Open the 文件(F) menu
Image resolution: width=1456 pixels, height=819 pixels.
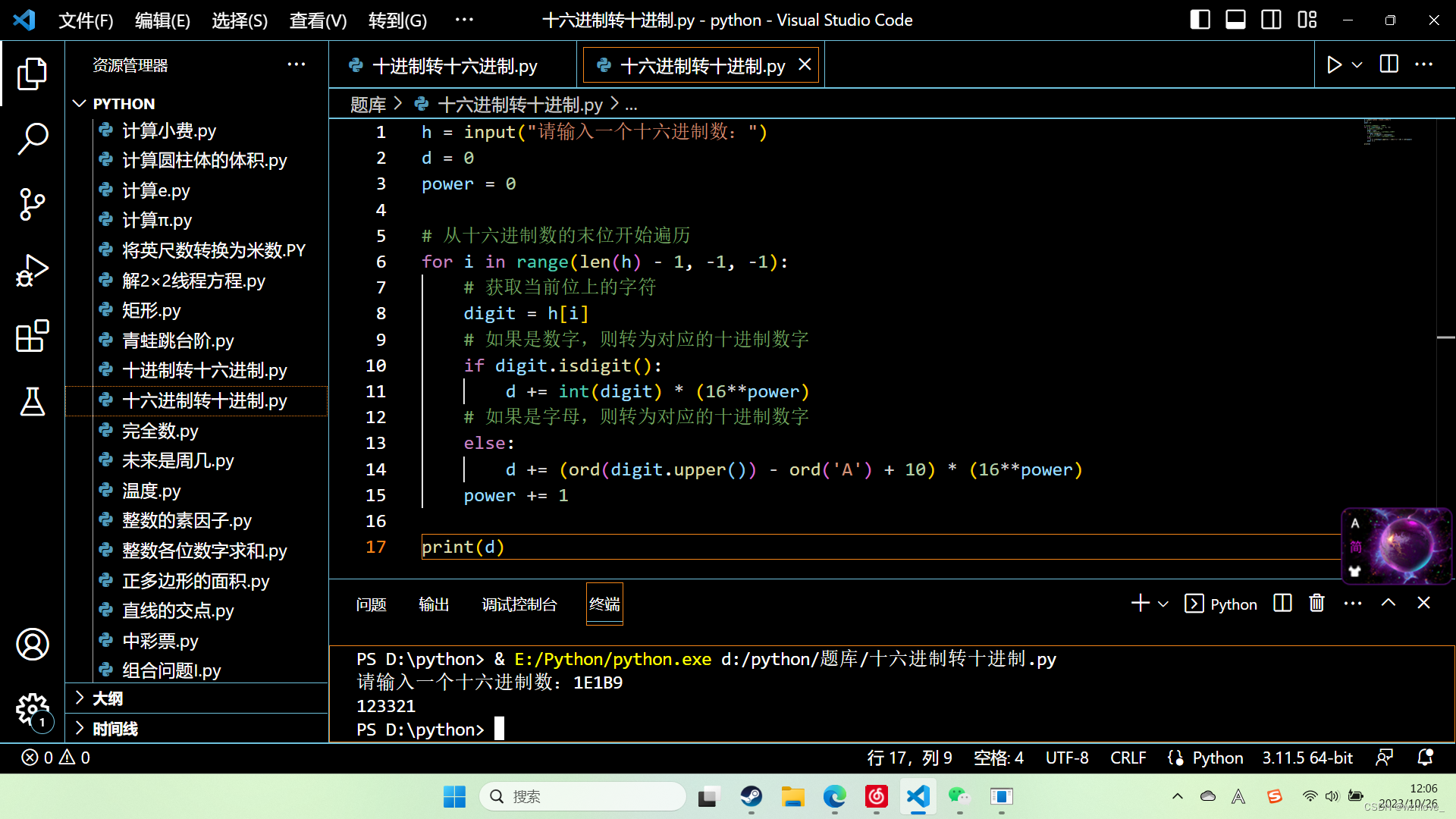86,20
